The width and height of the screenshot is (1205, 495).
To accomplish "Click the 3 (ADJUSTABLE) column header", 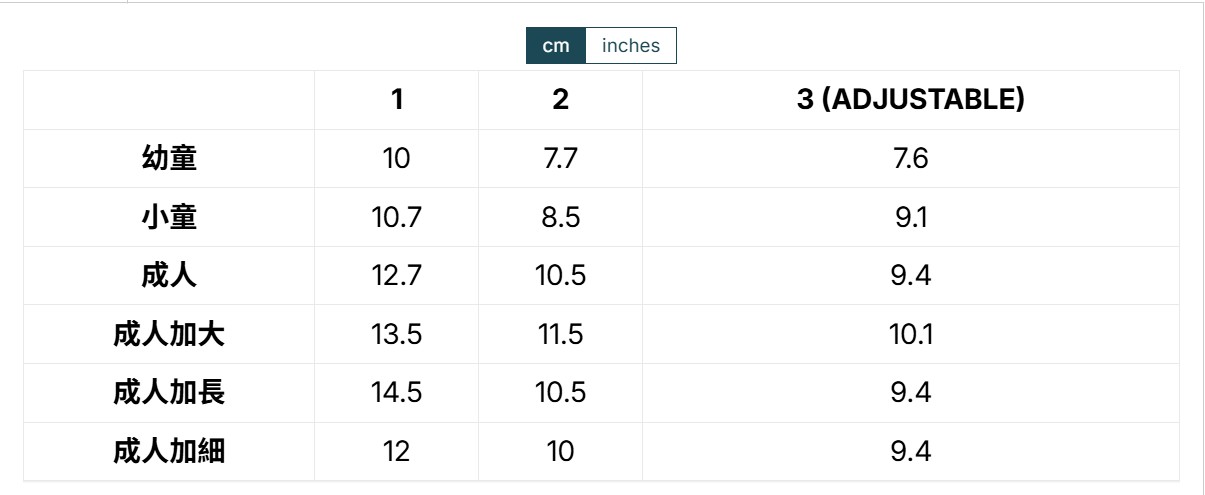I will pyautogui.click(x=910, y=100).
